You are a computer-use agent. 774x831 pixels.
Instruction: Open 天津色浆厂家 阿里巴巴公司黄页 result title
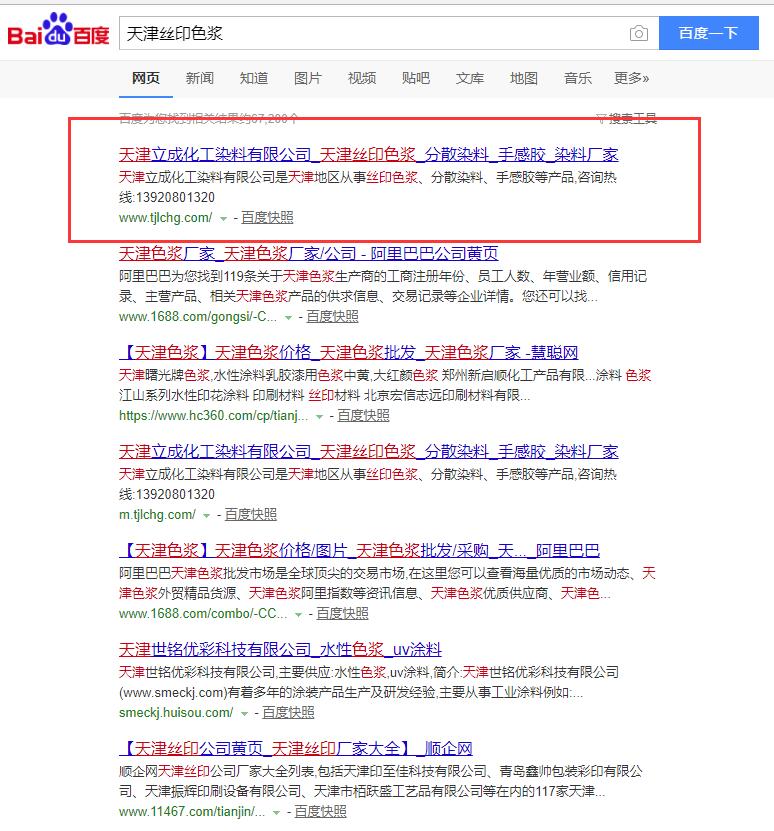point(309,254)
